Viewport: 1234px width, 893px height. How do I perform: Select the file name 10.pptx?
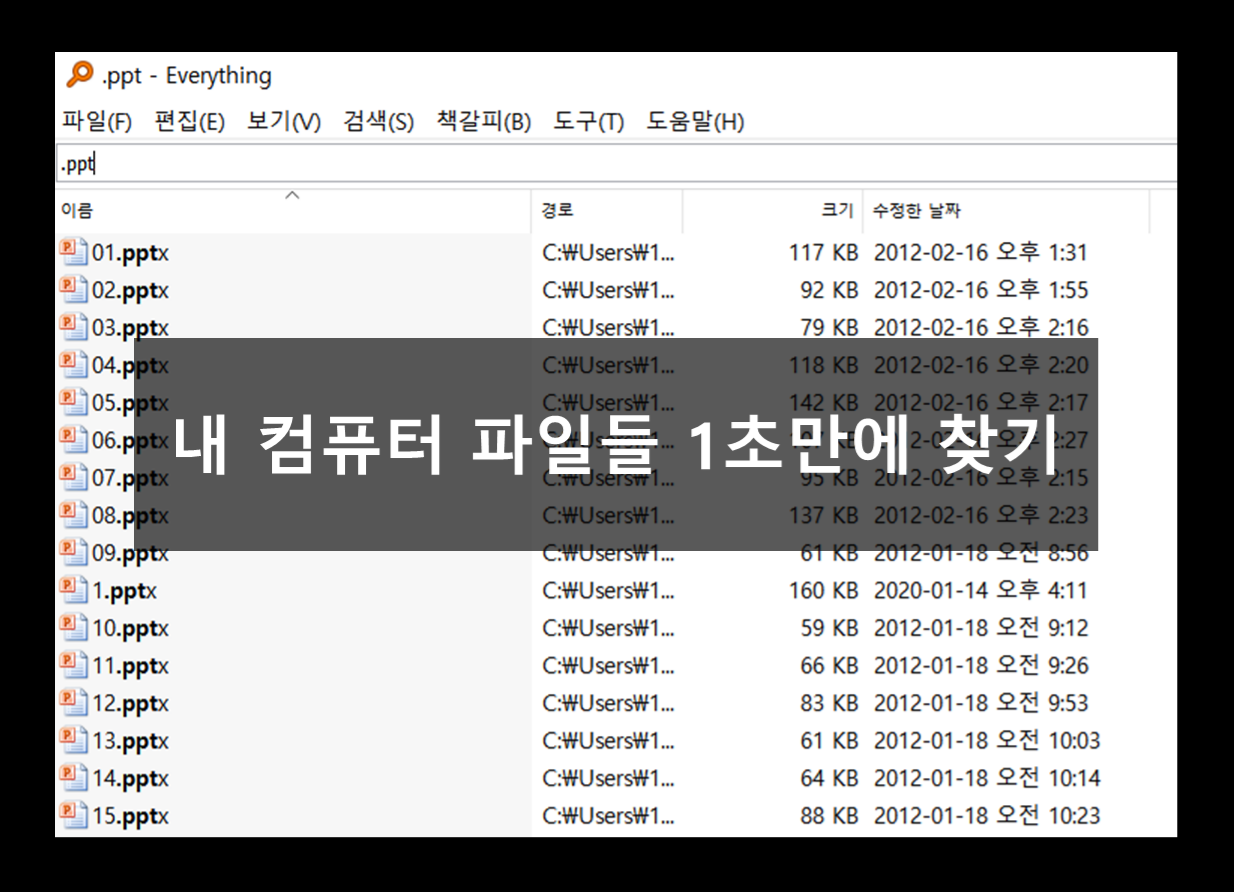131,628
